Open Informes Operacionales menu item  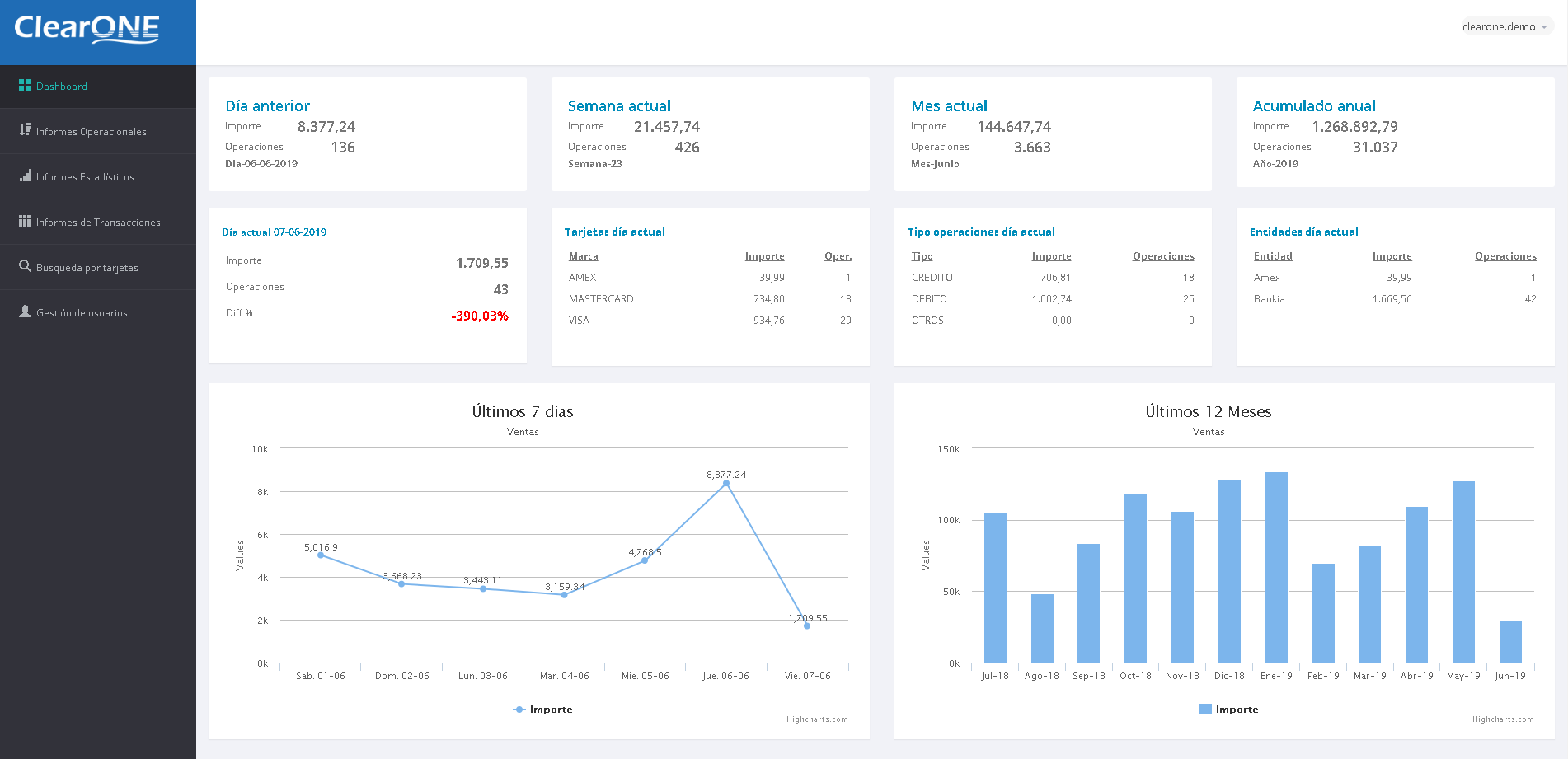coord(98,131)
